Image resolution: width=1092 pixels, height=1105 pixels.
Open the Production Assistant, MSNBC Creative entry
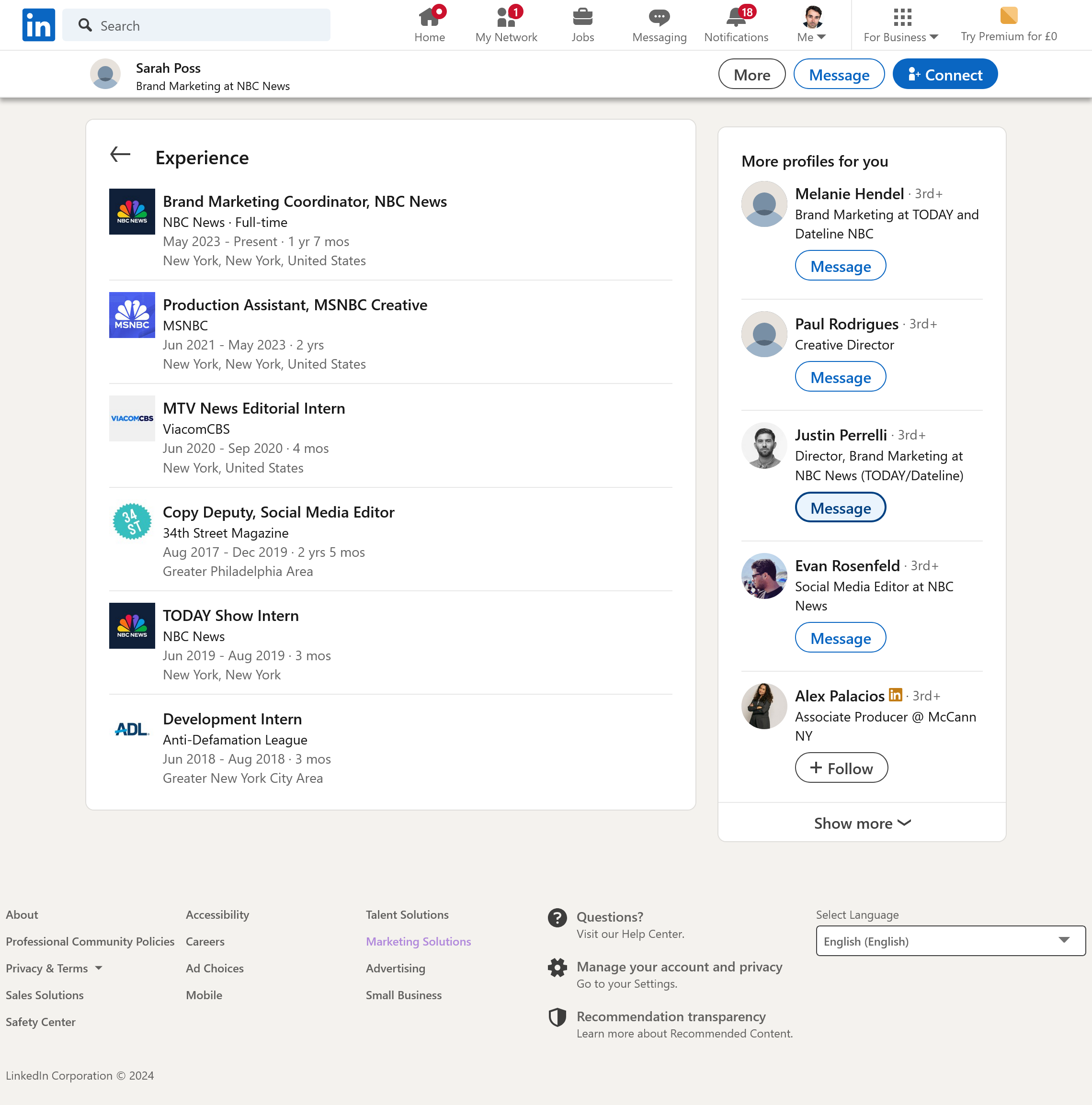tap(295, 305)
